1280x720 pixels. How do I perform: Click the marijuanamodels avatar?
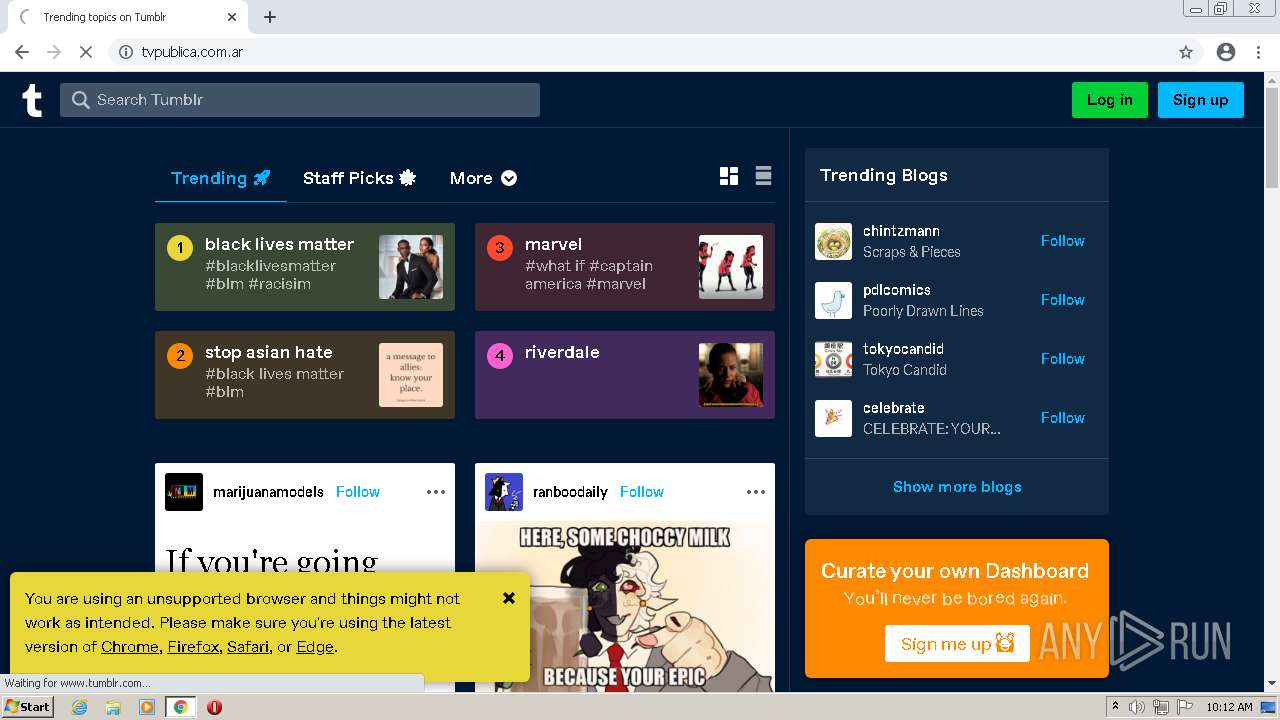click(184, 492)
